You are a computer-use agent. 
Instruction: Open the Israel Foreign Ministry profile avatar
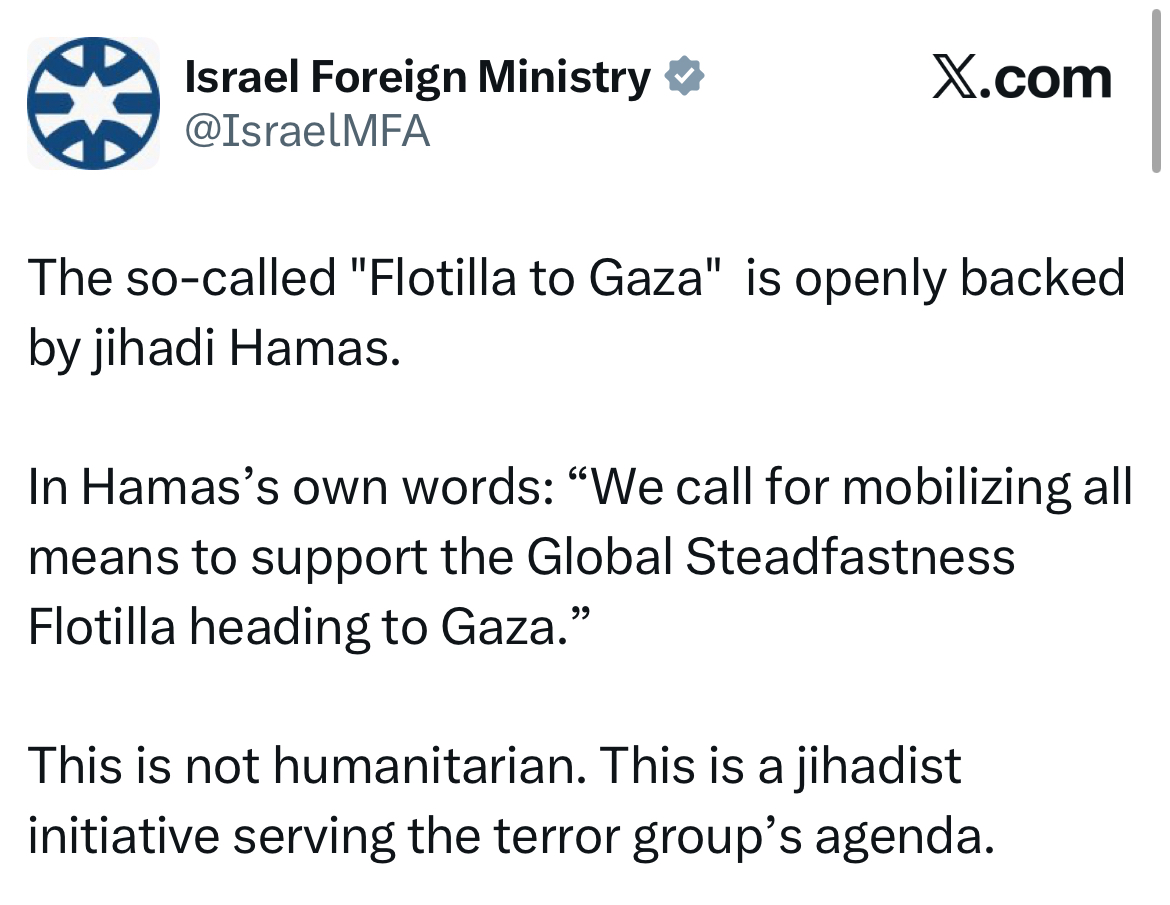tap(93, 103)
